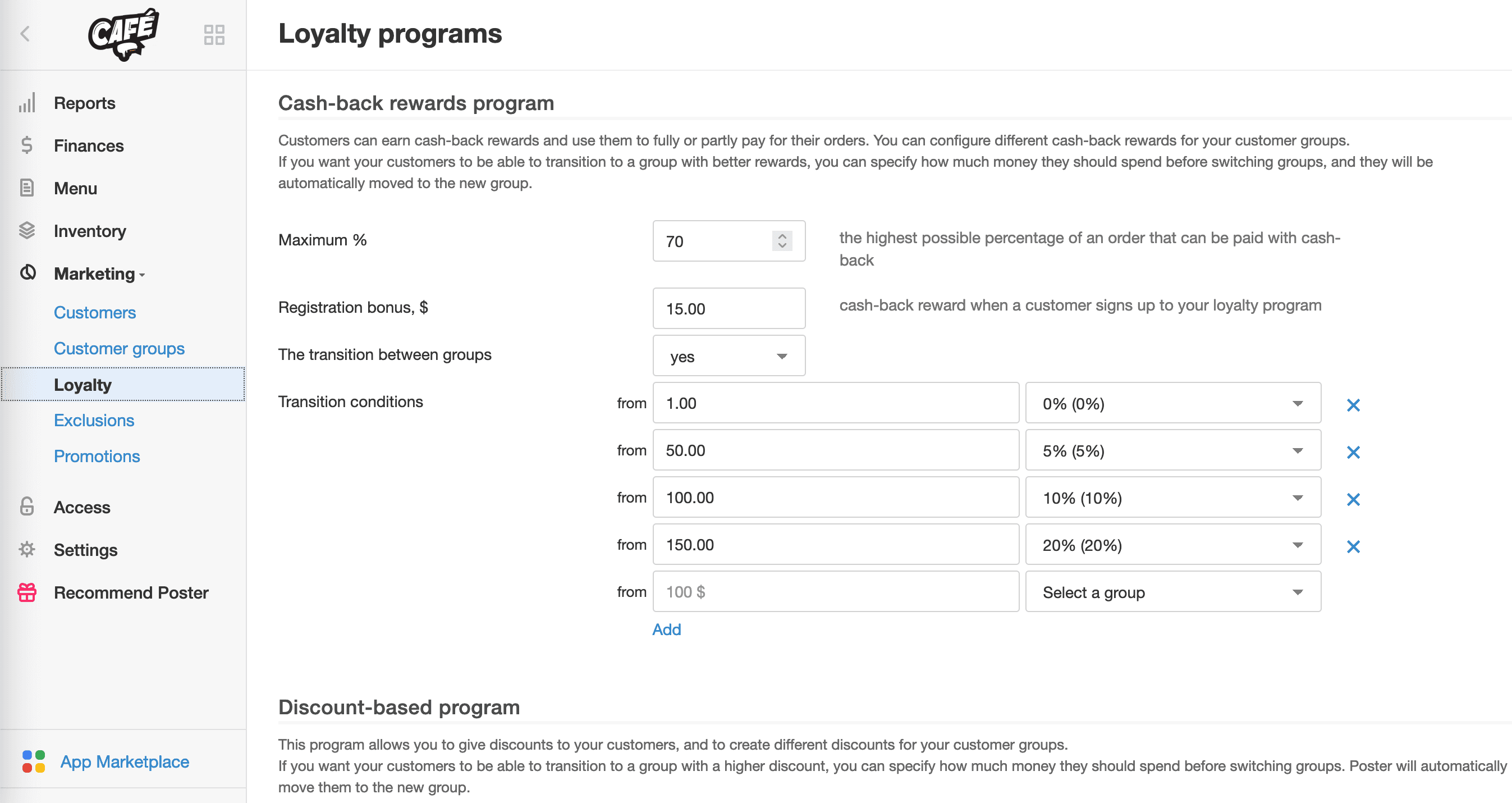Select the Customer groups menu item
The image size is (1512, 803).
[x=120, y=347]
